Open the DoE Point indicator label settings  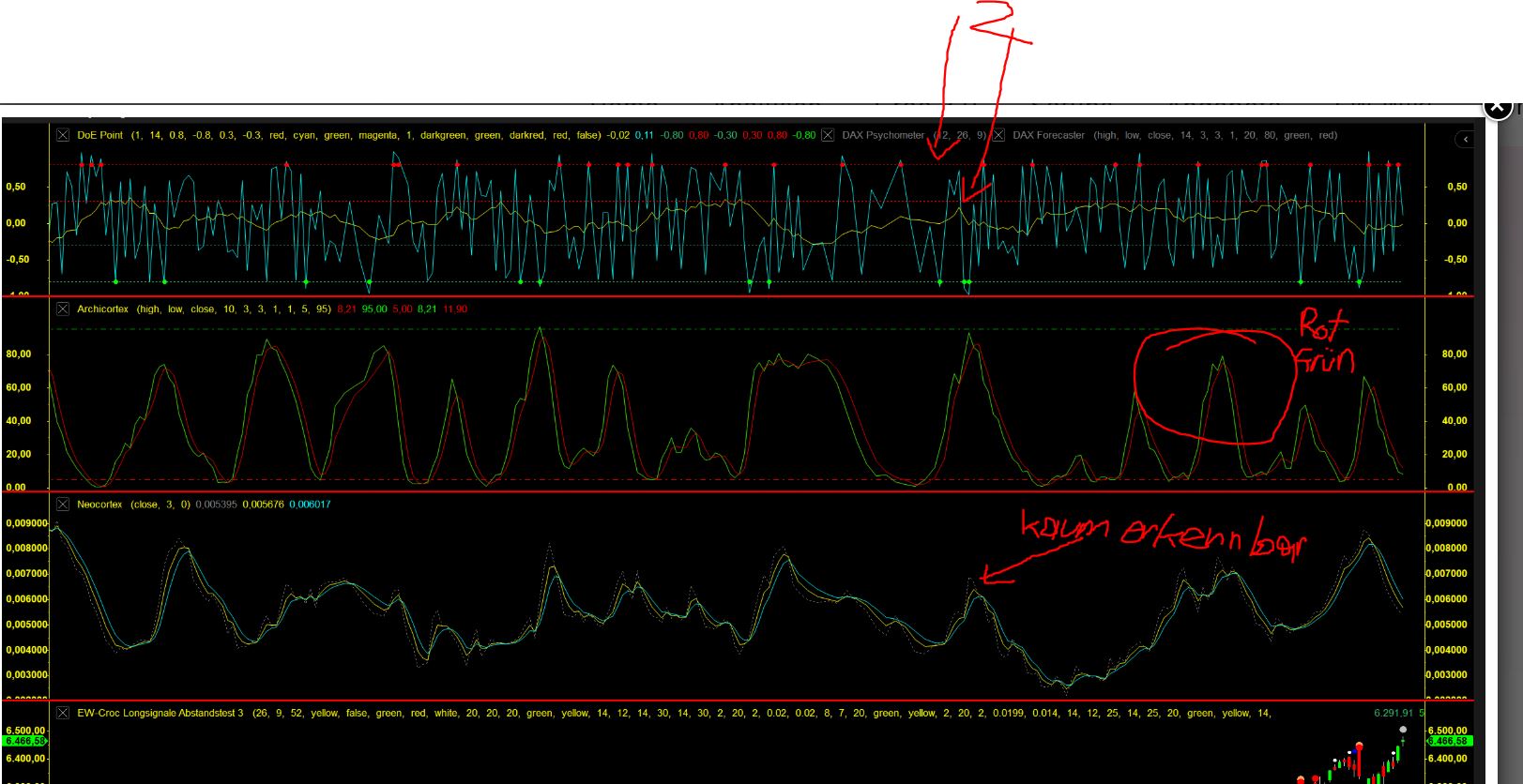[99, 135]
